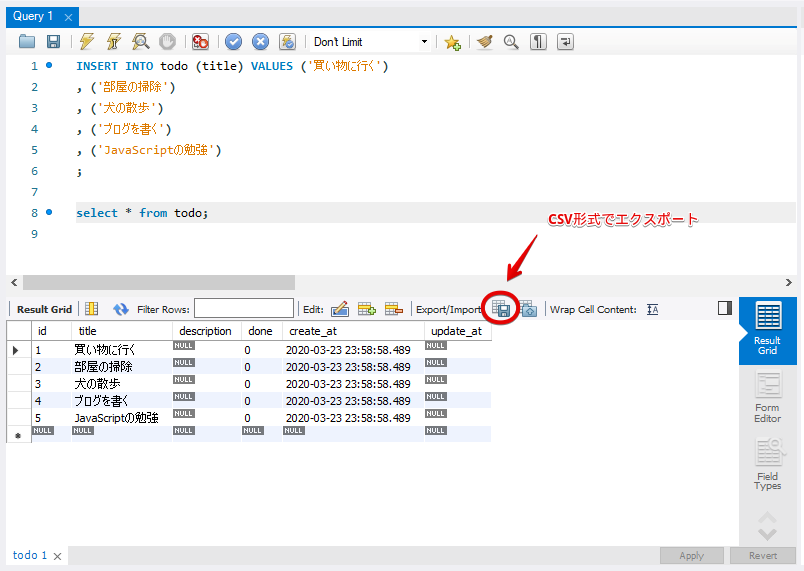Edit current row with the pencil icon
Image resolution: width=804 pixels, height=571 pixels.
(340, 309)
